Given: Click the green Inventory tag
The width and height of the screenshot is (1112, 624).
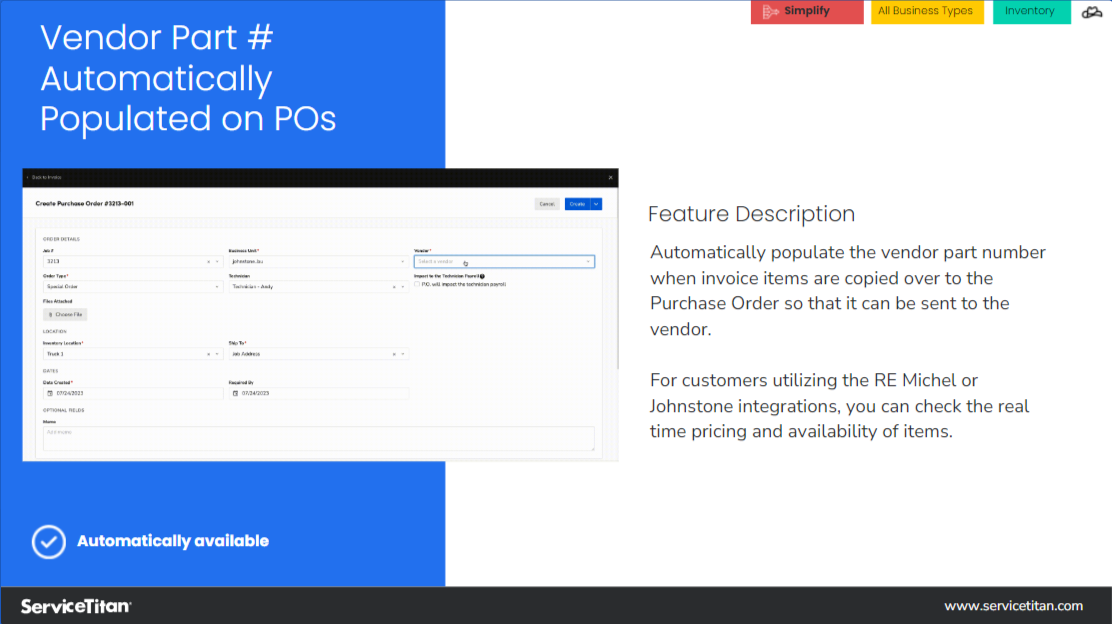Looking at the screenshot, I should click(x=1032, y=11).
